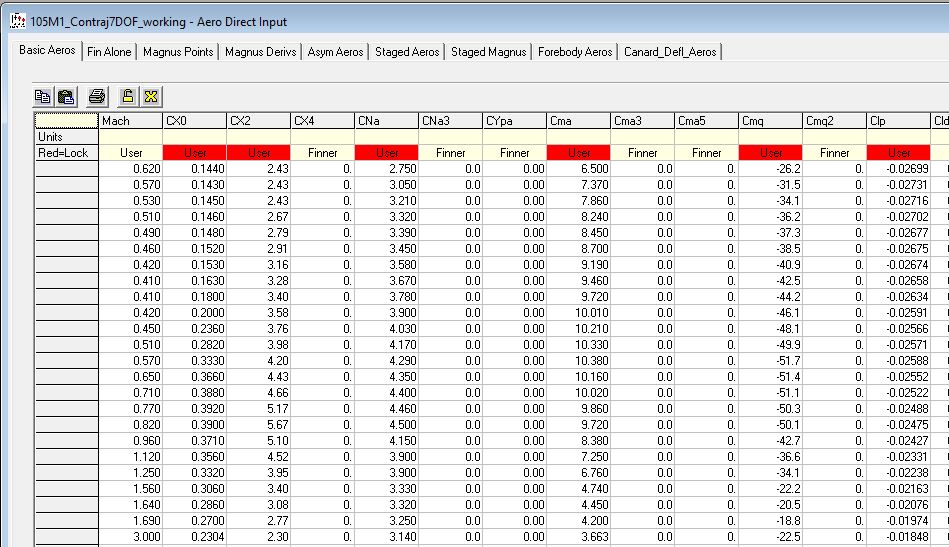
Task: Click the Paste clipboard icon
Action: click(x=66, y=97)
